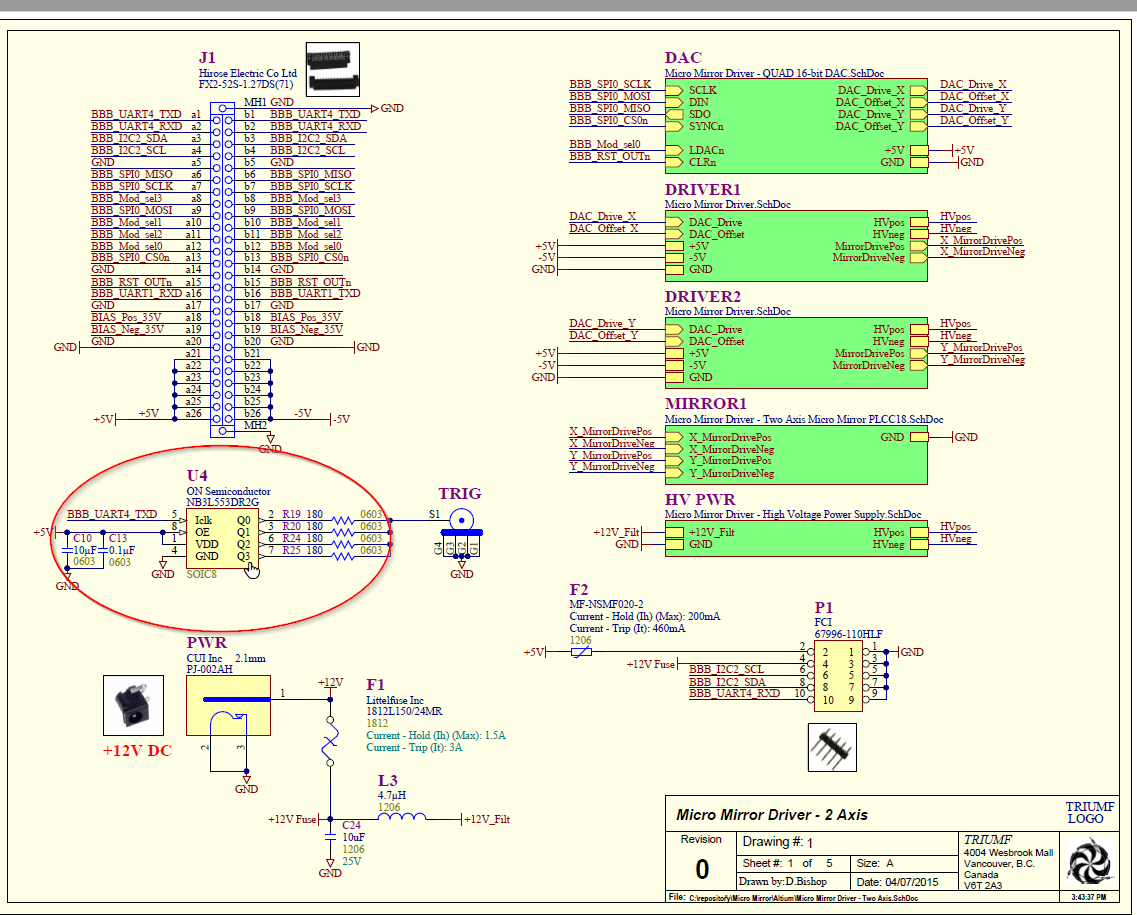Click the -5V power port near pin b26

tap(339, 419)
